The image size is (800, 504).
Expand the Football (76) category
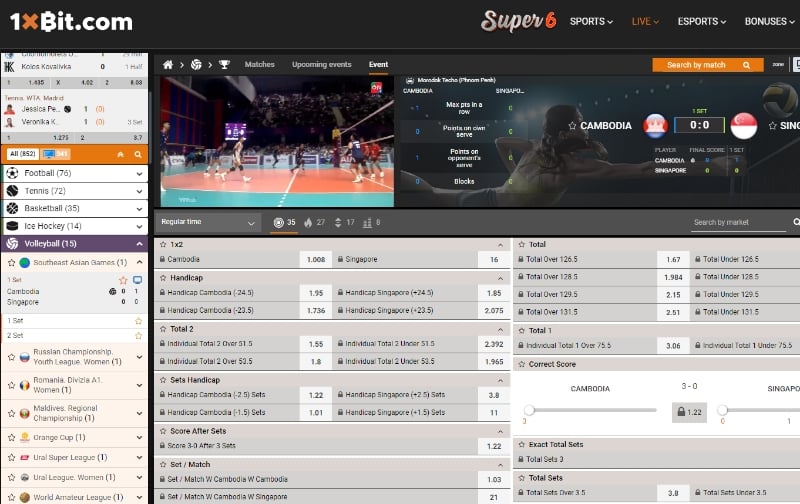click(x=139, y=173)
